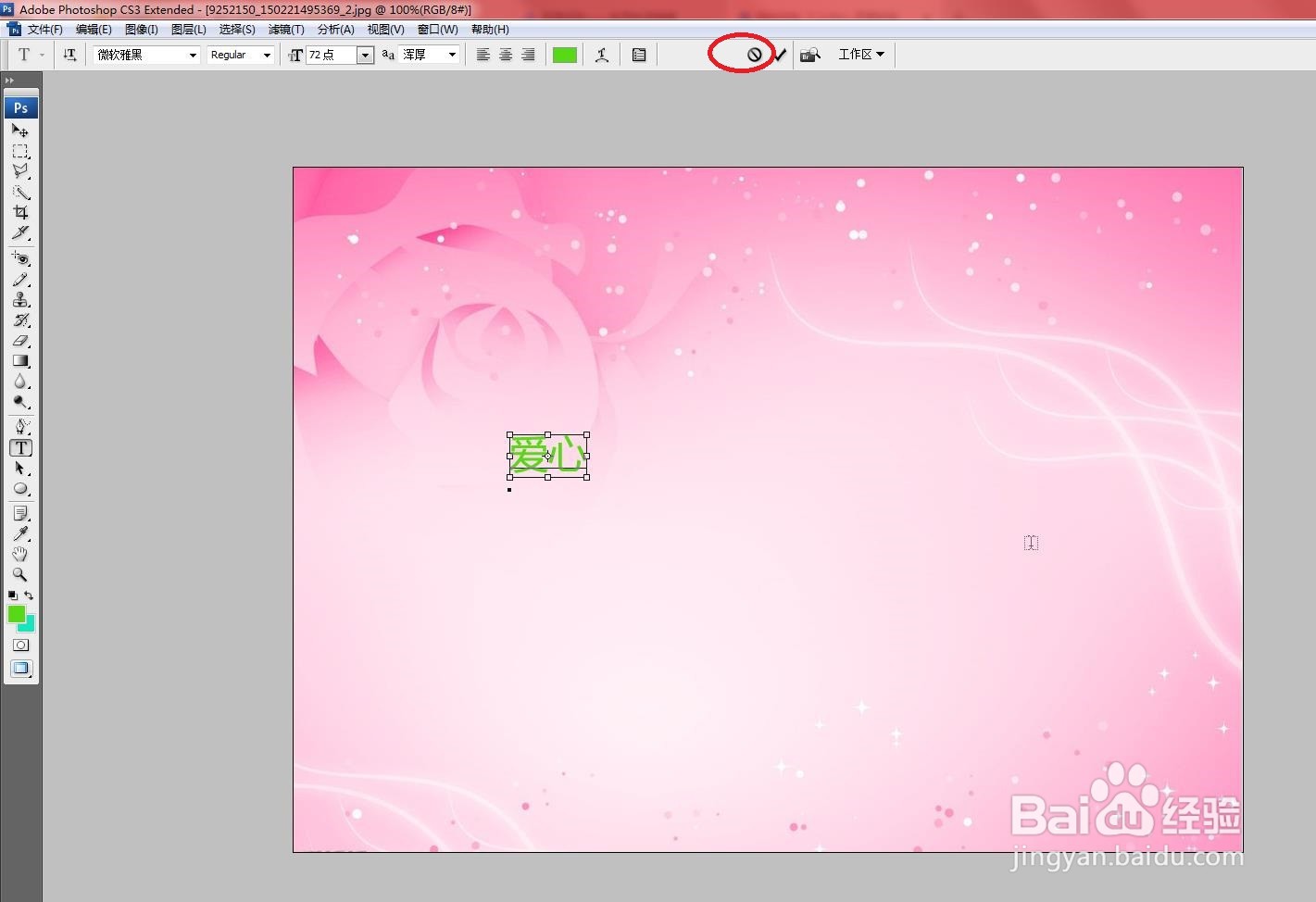
Task: Click the background cyan color swatch
Action: [30, 626]
